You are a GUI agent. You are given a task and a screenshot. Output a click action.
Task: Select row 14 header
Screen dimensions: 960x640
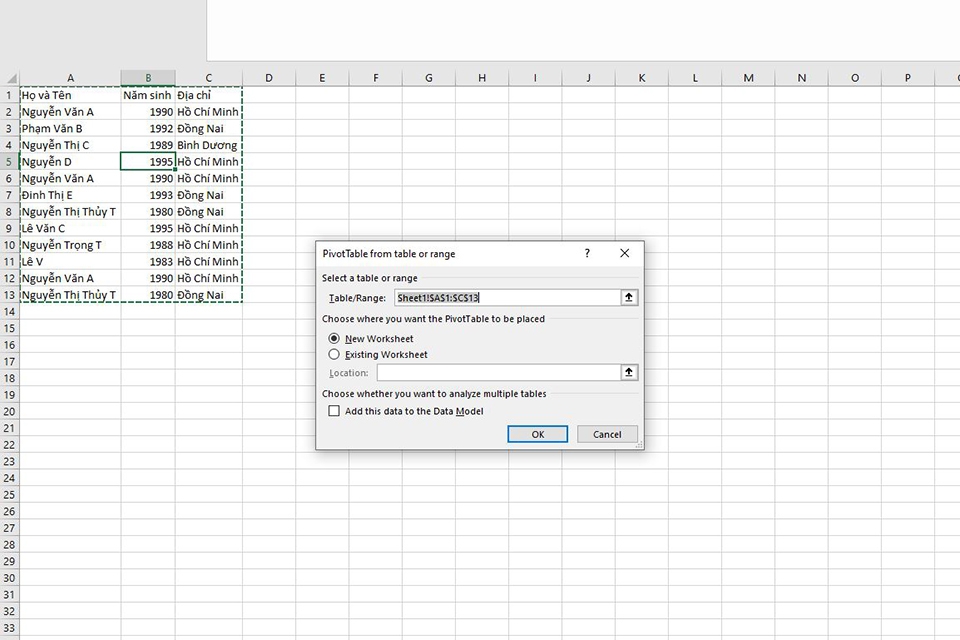coord(9,311)
